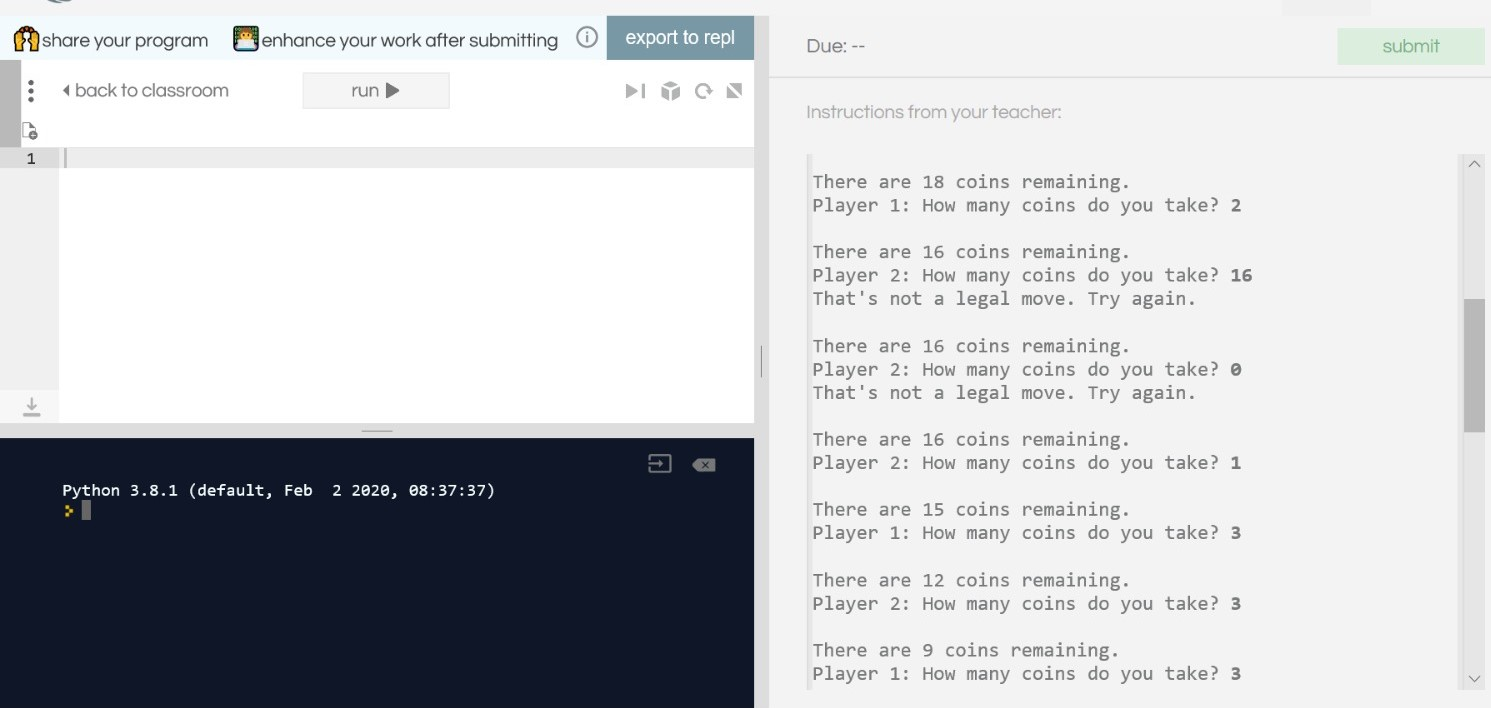Screen dimensions: 1491x708
Task: Submit the assignment
Action: tap(1411, 46)
